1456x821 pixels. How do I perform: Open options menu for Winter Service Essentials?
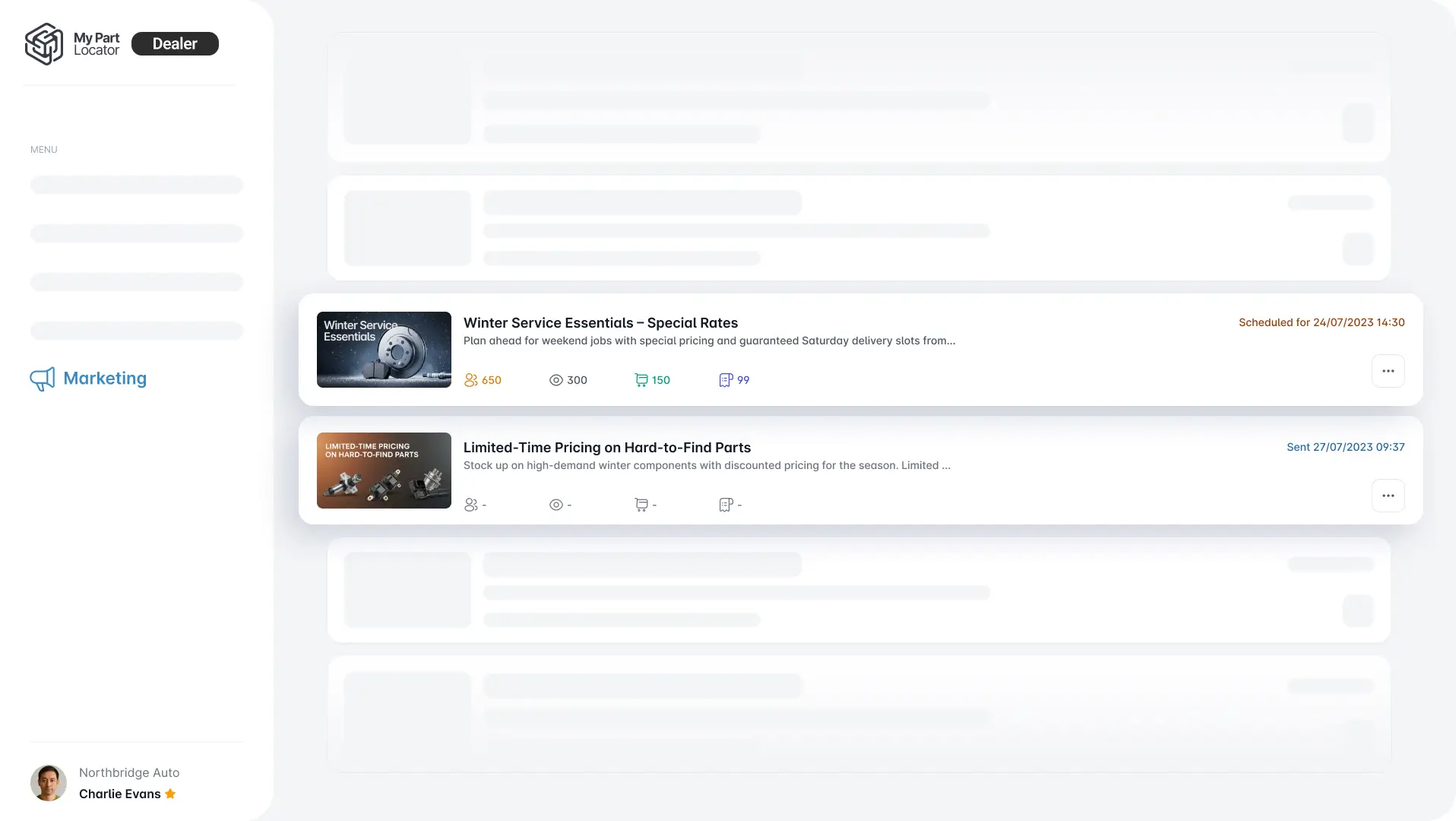(1388, 371)
